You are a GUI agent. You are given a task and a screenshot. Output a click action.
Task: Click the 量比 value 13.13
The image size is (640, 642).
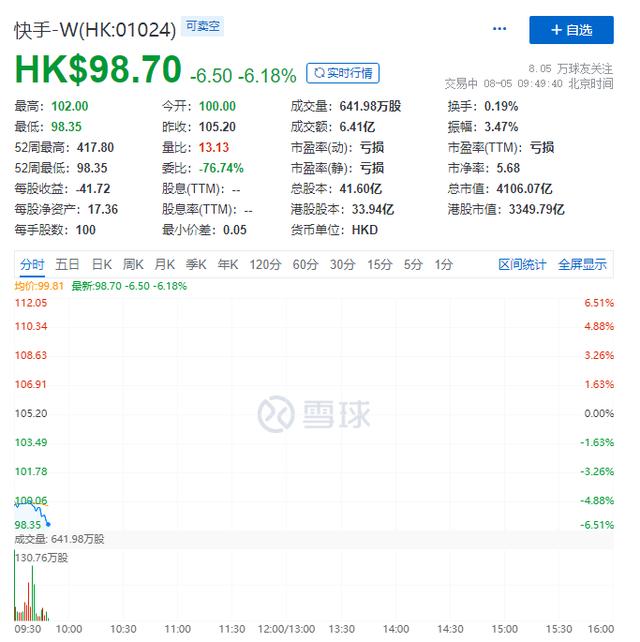pos(214,147)
